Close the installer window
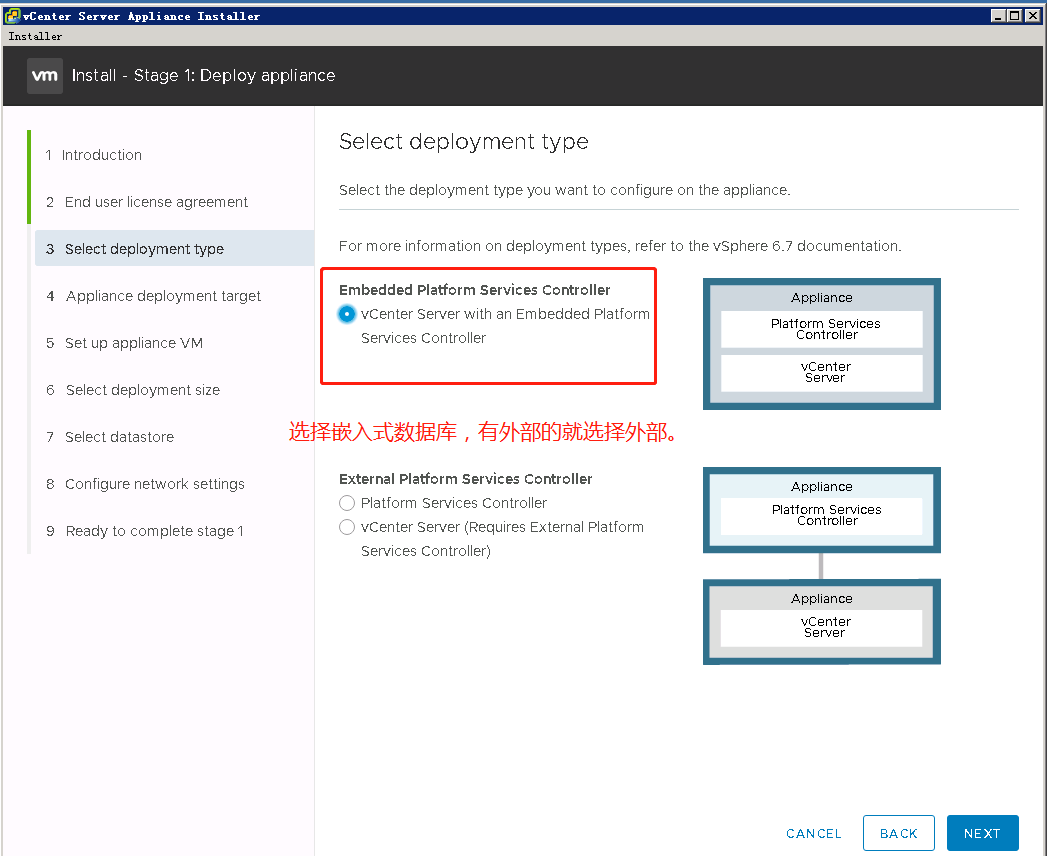This screenshot has width=1047, height=856. click(x=1032, y=15)
